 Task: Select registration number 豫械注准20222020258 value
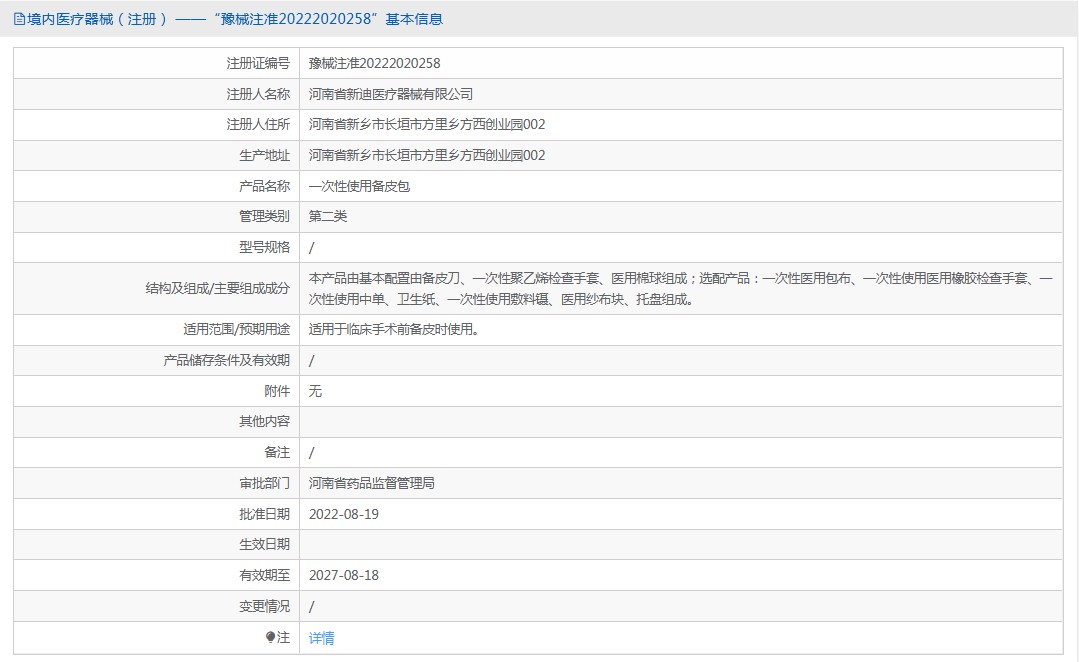[374, 63]
